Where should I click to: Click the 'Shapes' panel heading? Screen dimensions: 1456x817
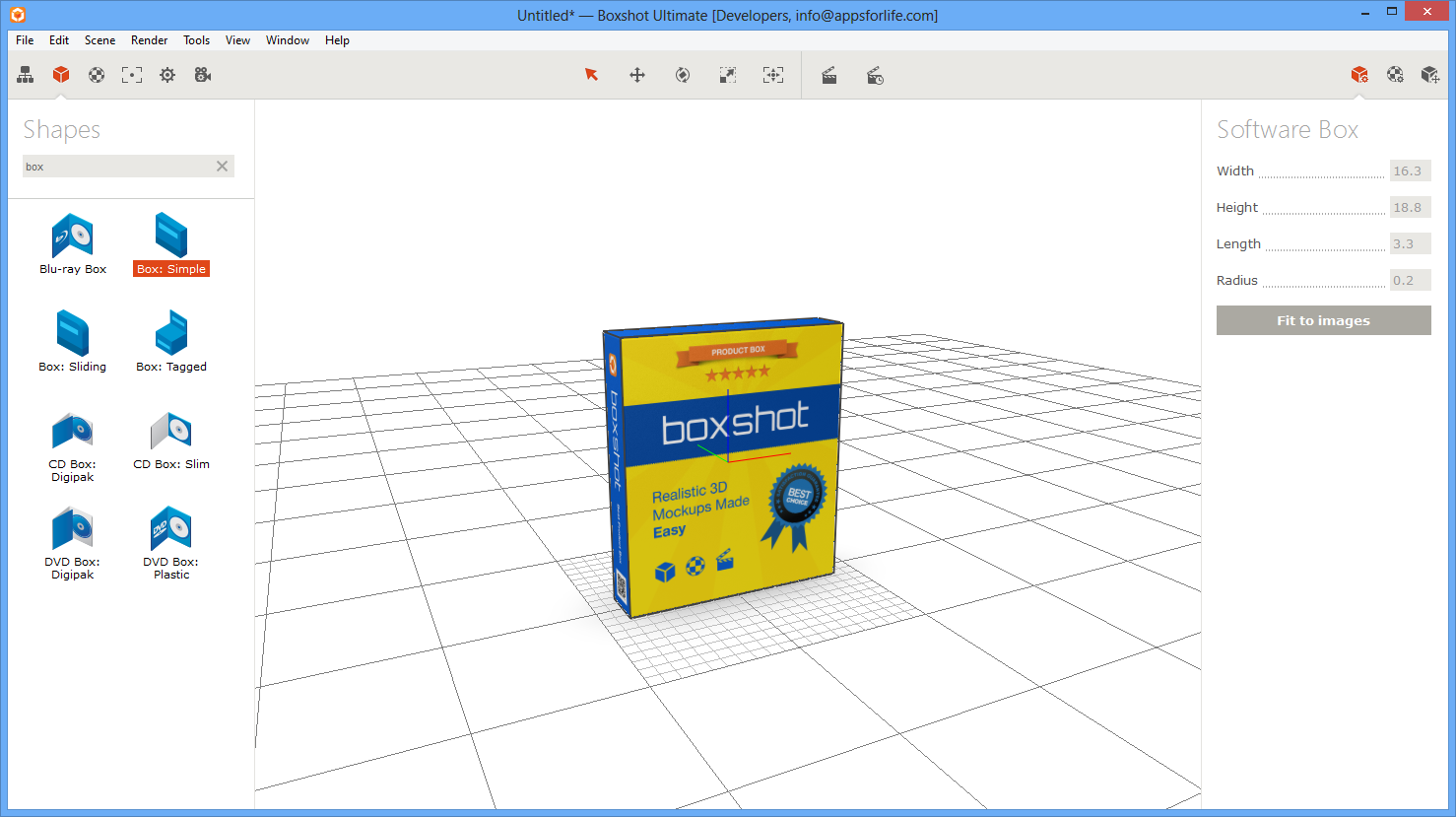pyautogui.click(x=61, y=130)
